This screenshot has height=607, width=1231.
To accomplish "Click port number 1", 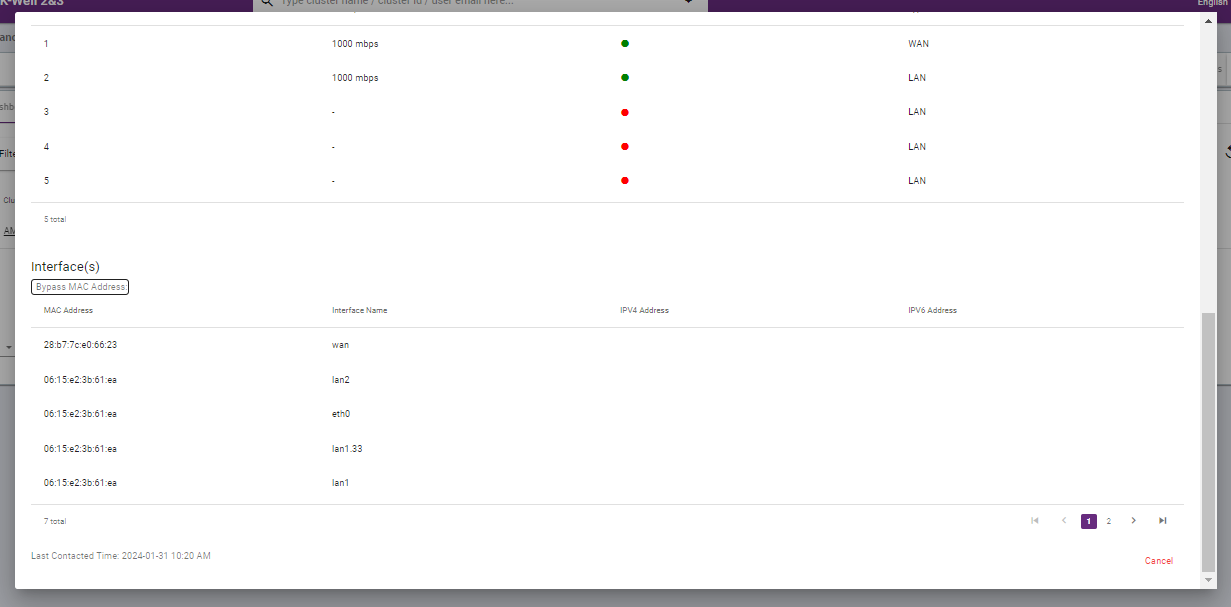I will pos(46,43).
